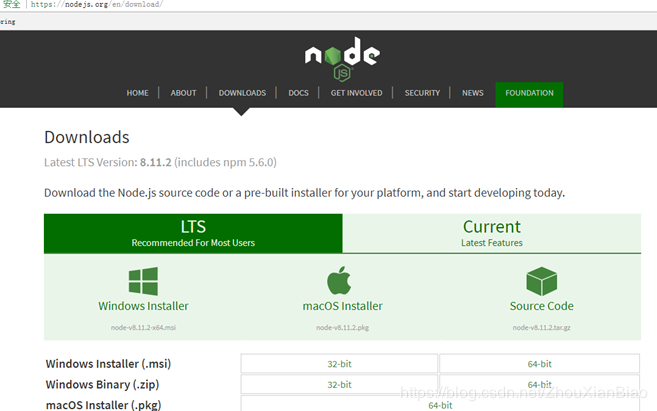
Task: Click the Windows logo installer icon
Action: tap(143, 282)
